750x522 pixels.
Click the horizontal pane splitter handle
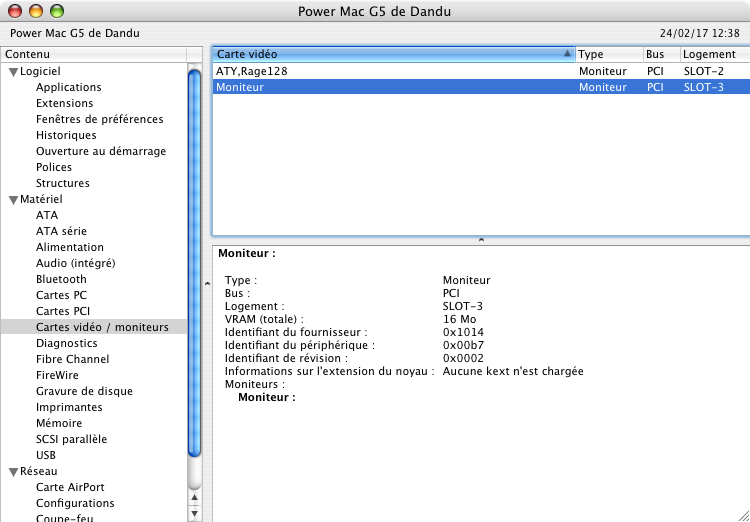[x=481, y=240]
